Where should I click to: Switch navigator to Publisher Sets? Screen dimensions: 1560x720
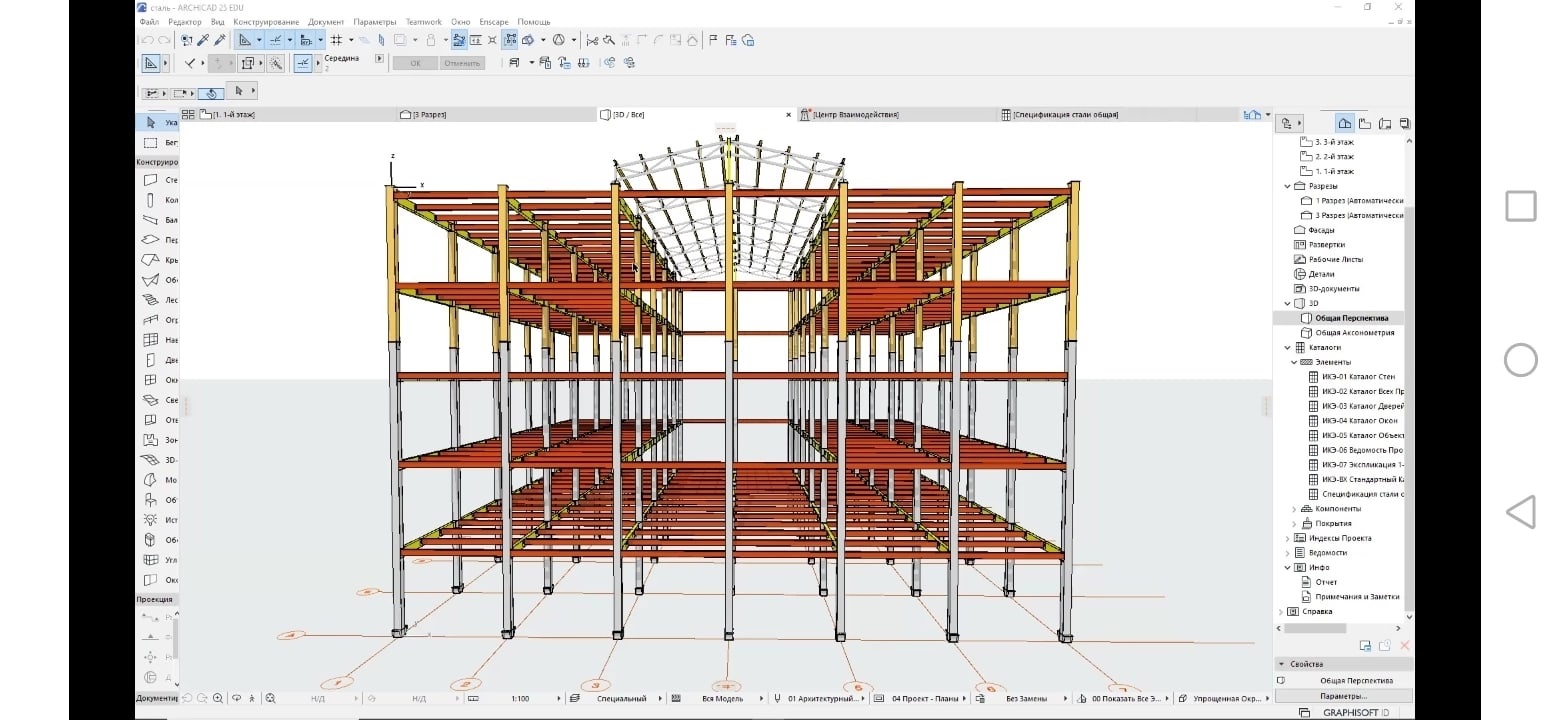click(1404, 123)
